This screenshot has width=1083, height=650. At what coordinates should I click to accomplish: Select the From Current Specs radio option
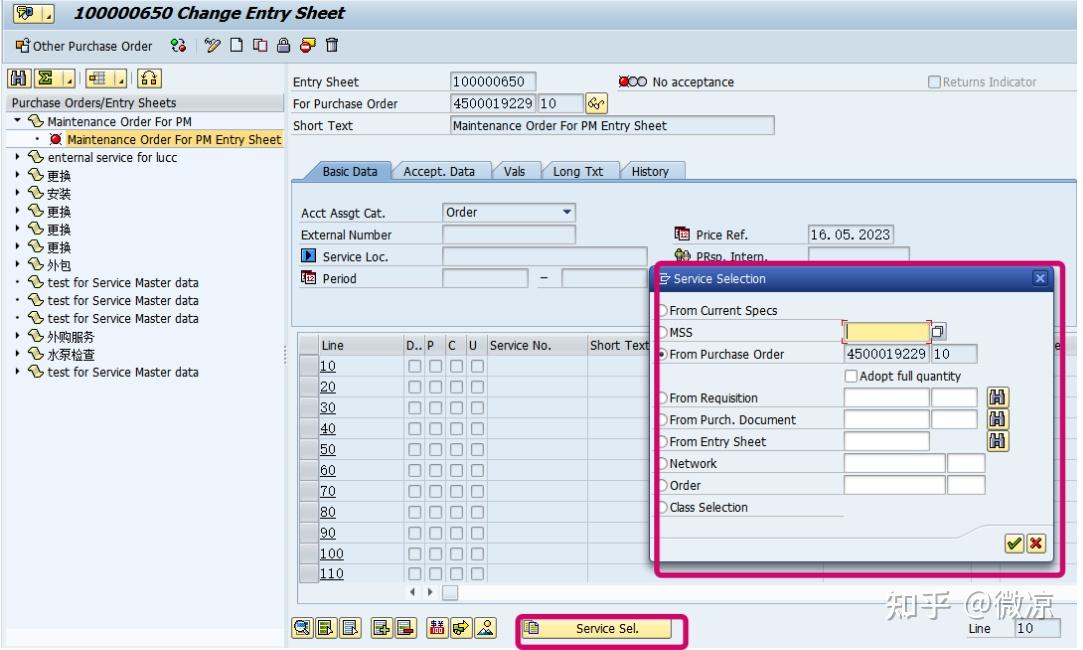[663, 310]
